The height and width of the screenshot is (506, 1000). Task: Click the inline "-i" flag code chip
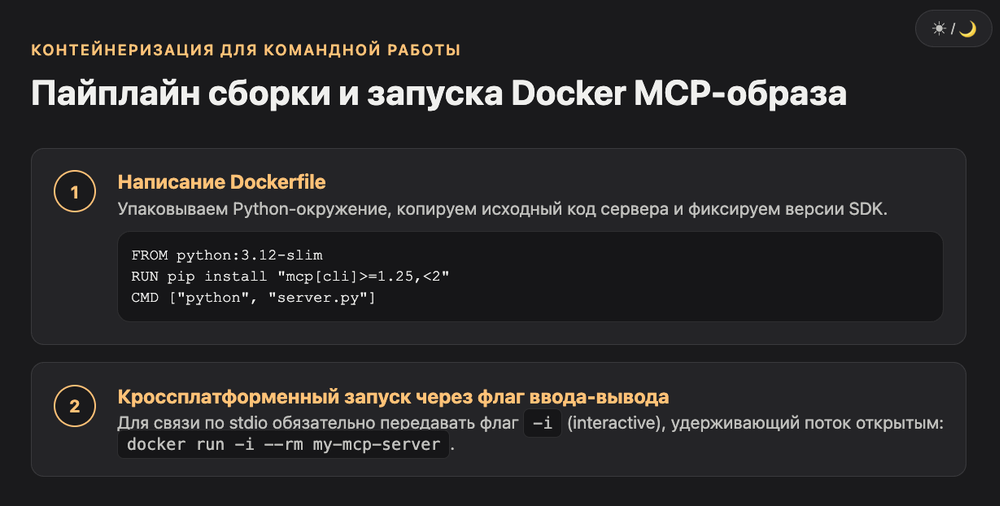[x=542, y=424]
